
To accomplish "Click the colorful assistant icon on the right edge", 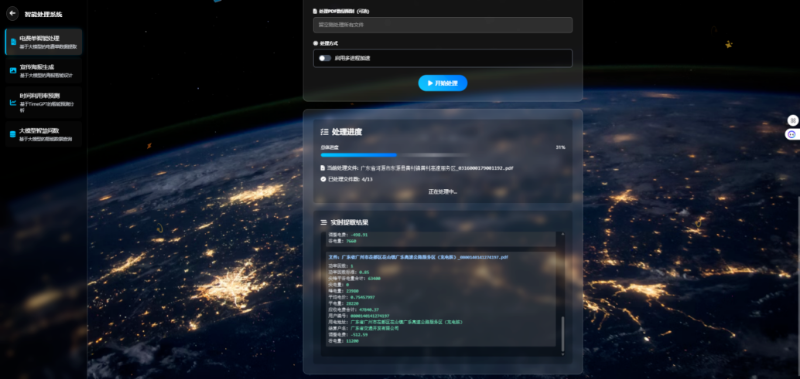I will coord(792,134).
